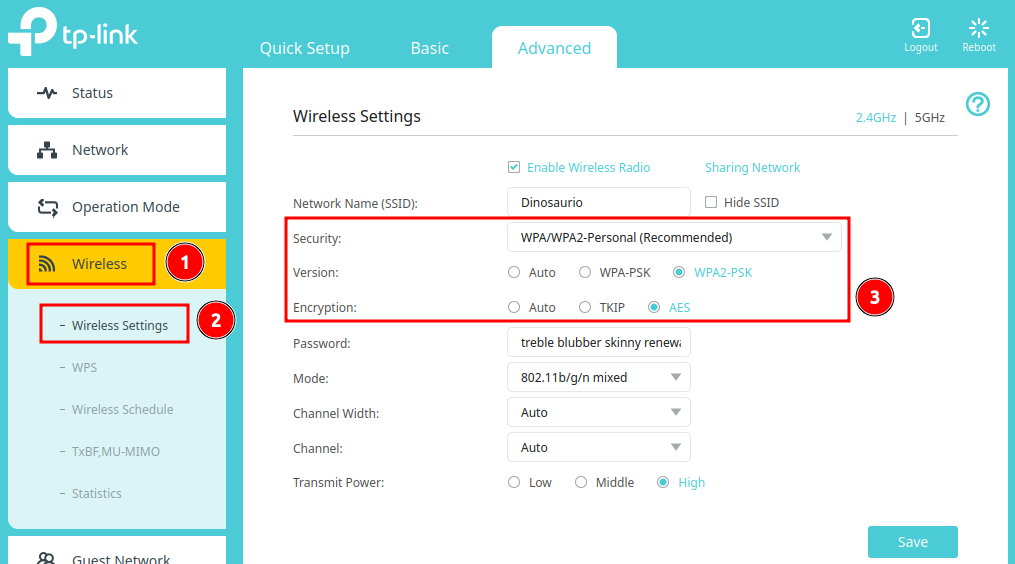1015x564 pixels.
Task: Click the Wireless Settings heading
Action: 357,117
